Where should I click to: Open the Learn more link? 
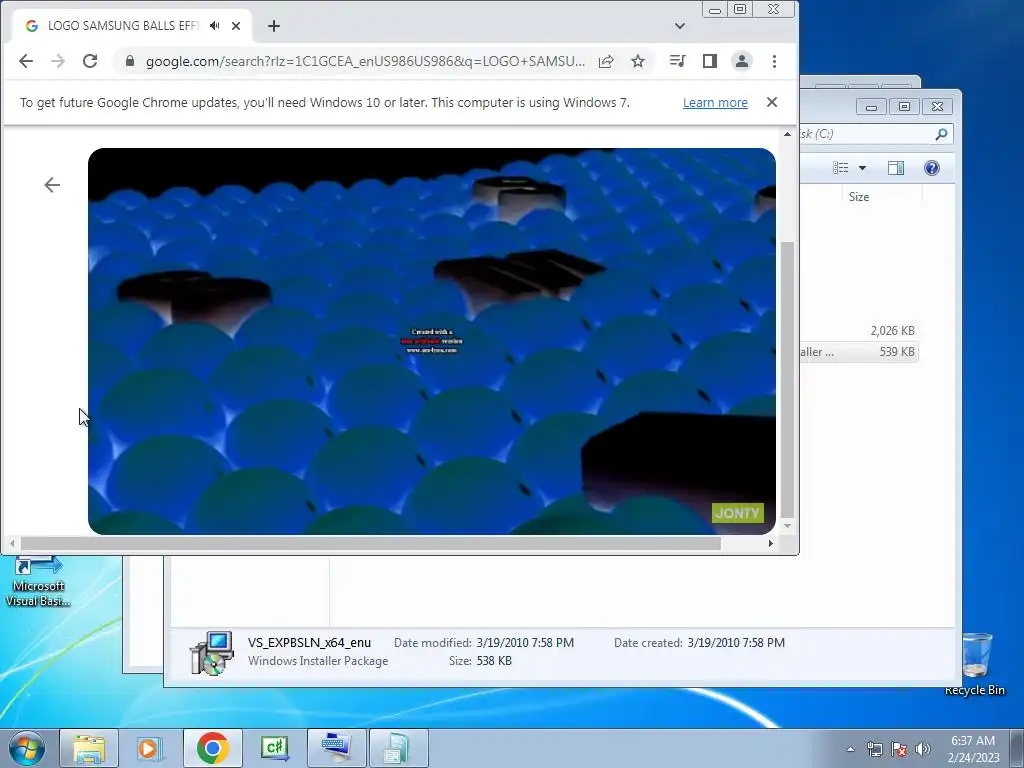coord(715,103)
